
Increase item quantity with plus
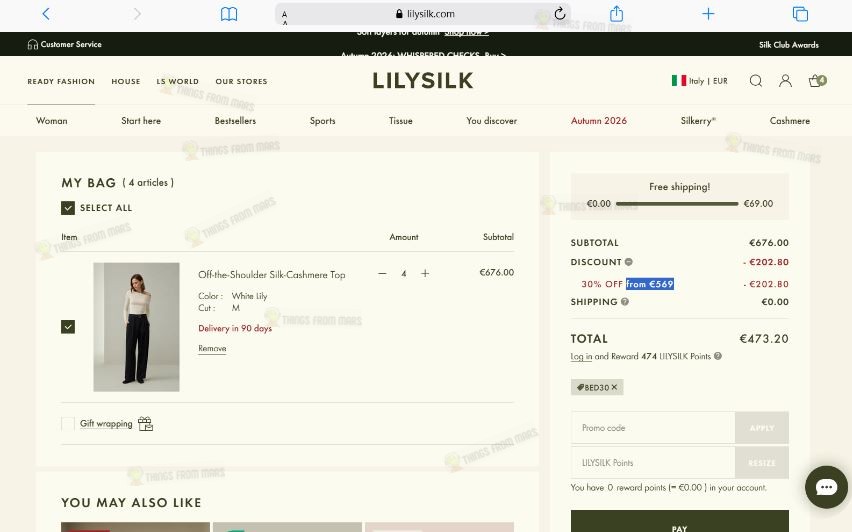[425, 273]
